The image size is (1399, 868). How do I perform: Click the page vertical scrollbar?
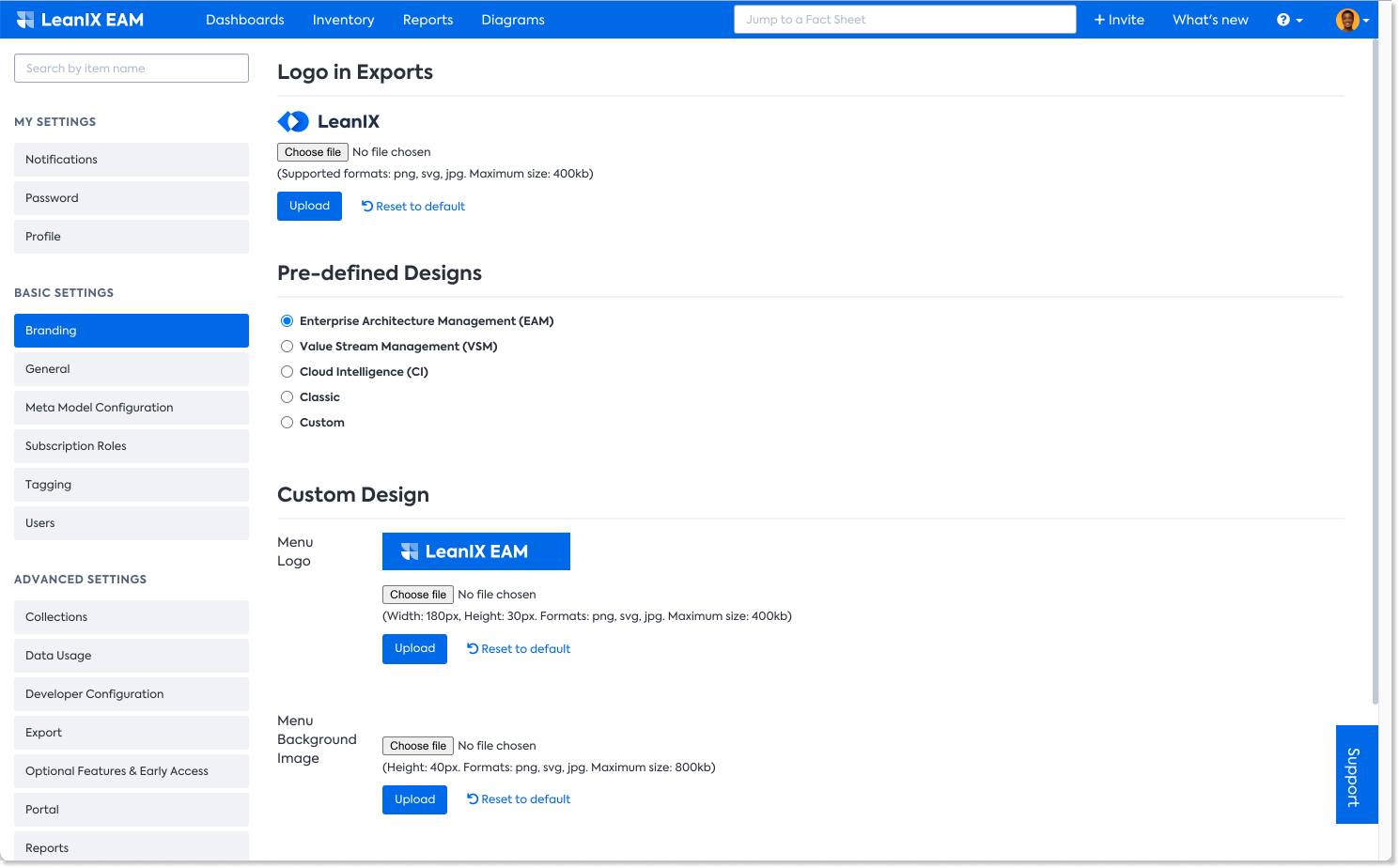click(1376, 373)
